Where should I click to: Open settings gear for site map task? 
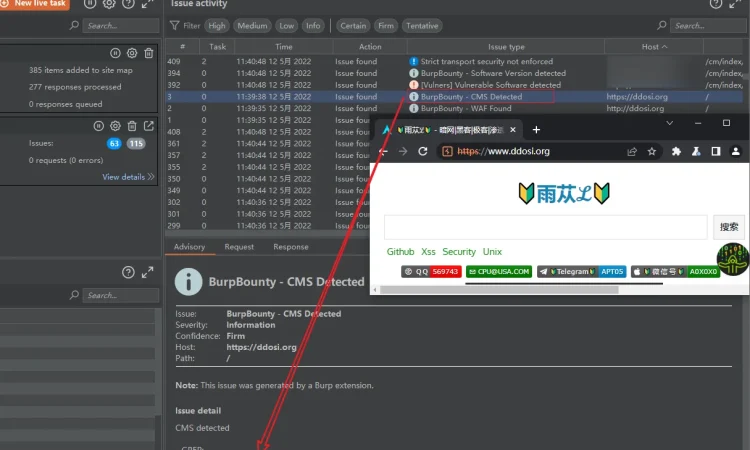click(132, 53)
